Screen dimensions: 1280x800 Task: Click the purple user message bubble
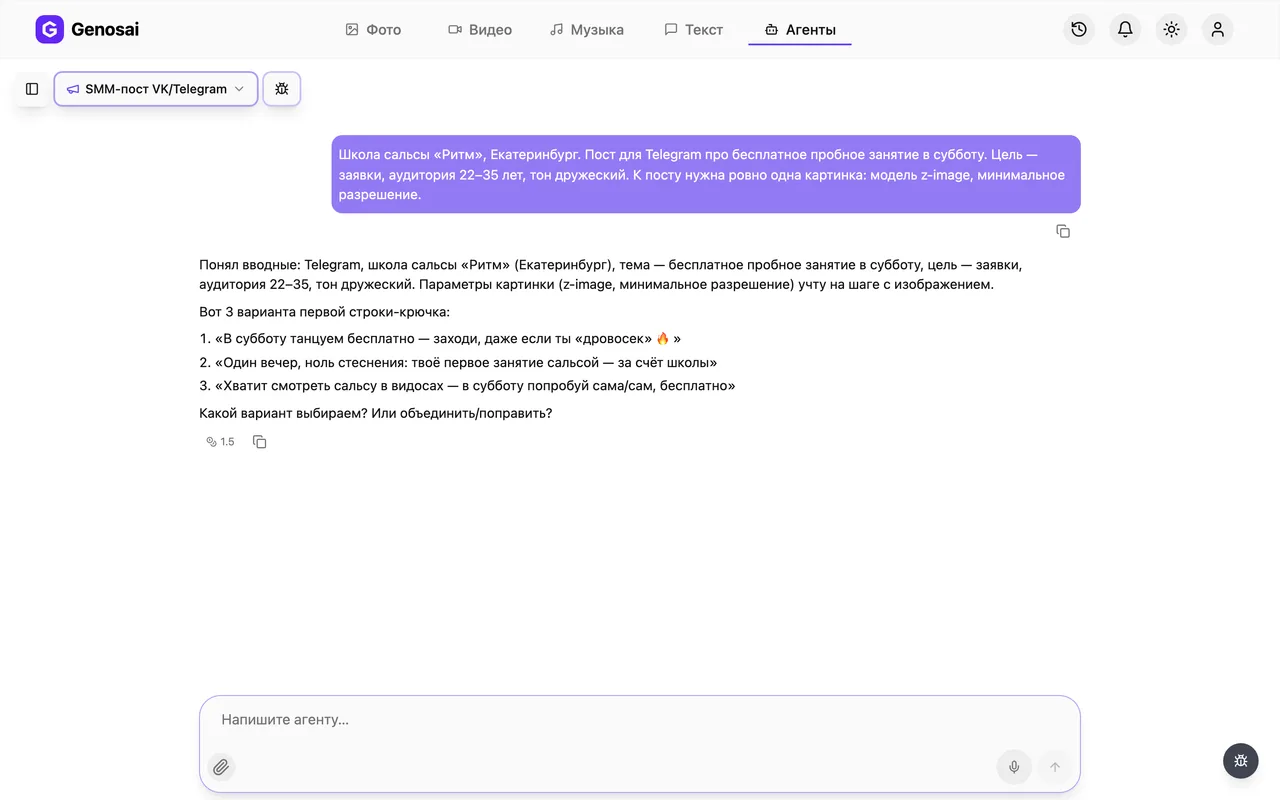(x=706, y=174)
